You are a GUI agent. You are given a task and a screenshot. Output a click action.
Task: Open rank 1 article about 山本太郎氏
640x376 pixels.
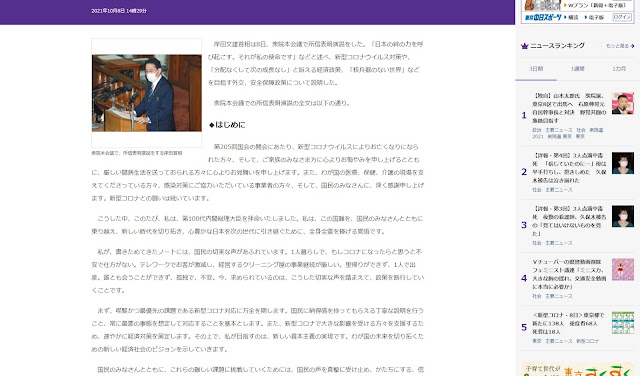569,108
